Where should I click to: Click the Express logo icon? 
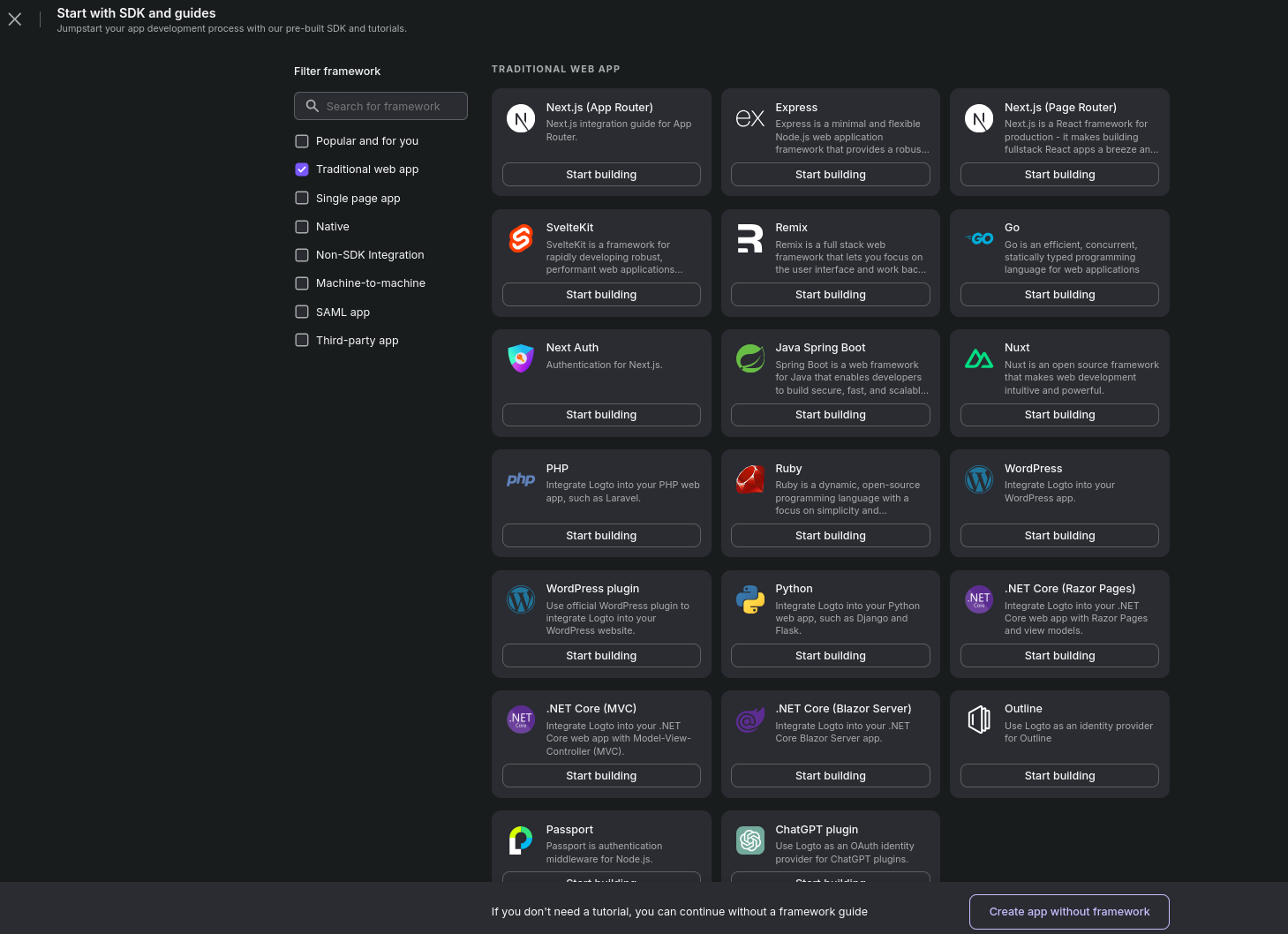[x=749, y=118]
